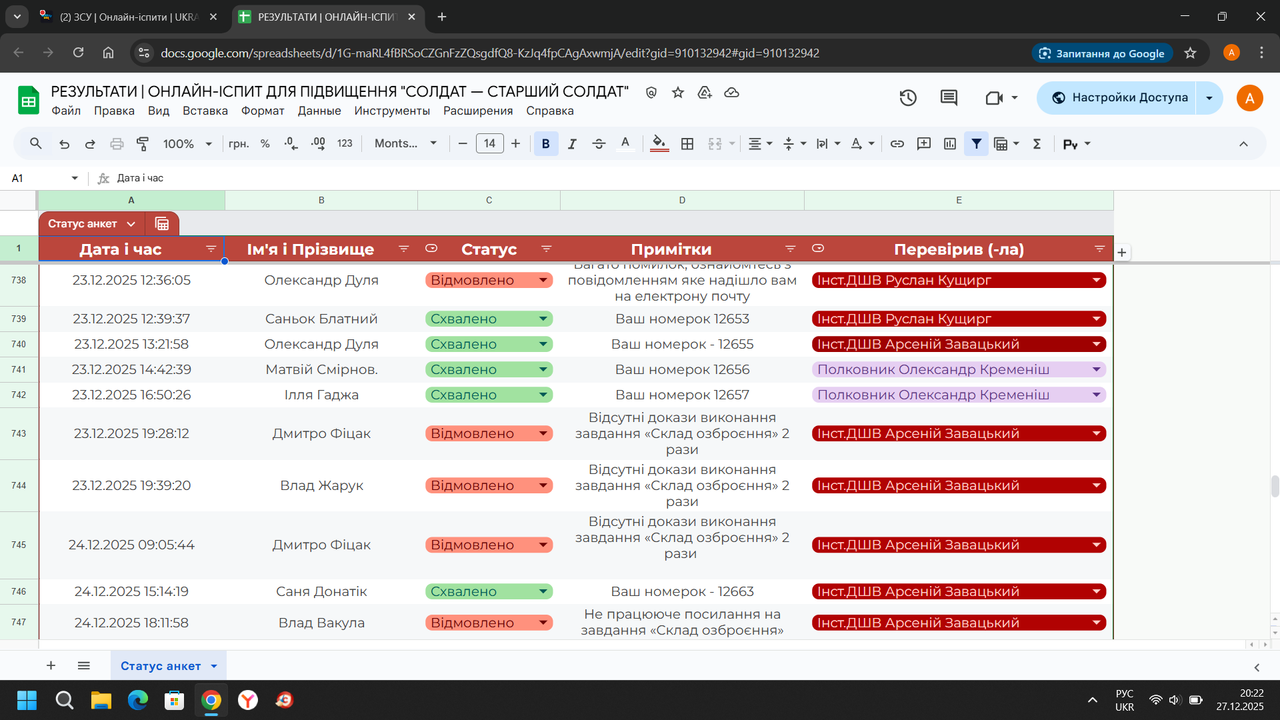Image resolution: width=1280 pixels, height=720 pixels.
Task: Apply currency format (грн.)
Action: (239, 144)
